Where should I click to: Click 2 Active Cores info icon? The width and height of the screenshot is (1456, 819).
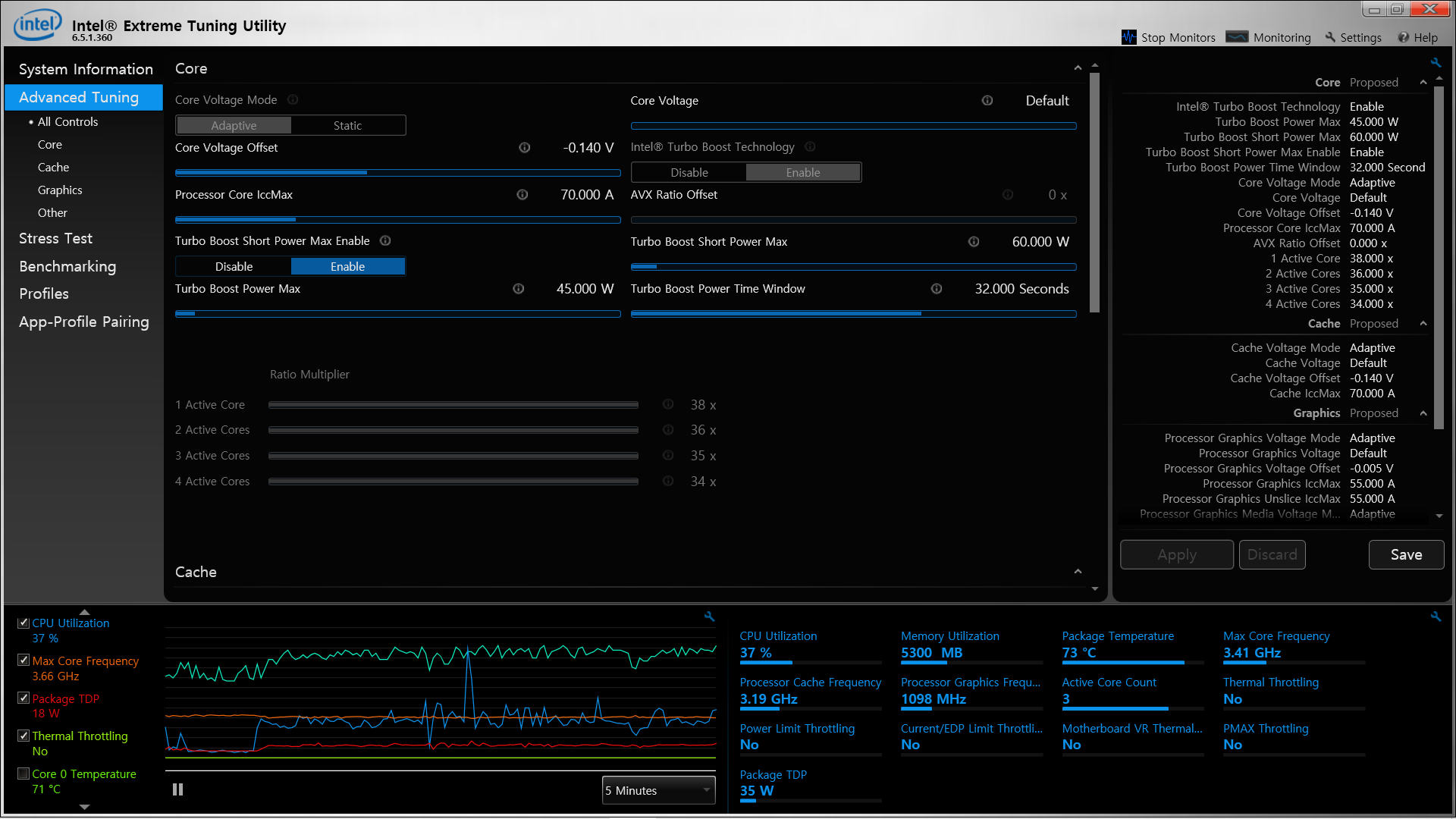pos(668,430)
